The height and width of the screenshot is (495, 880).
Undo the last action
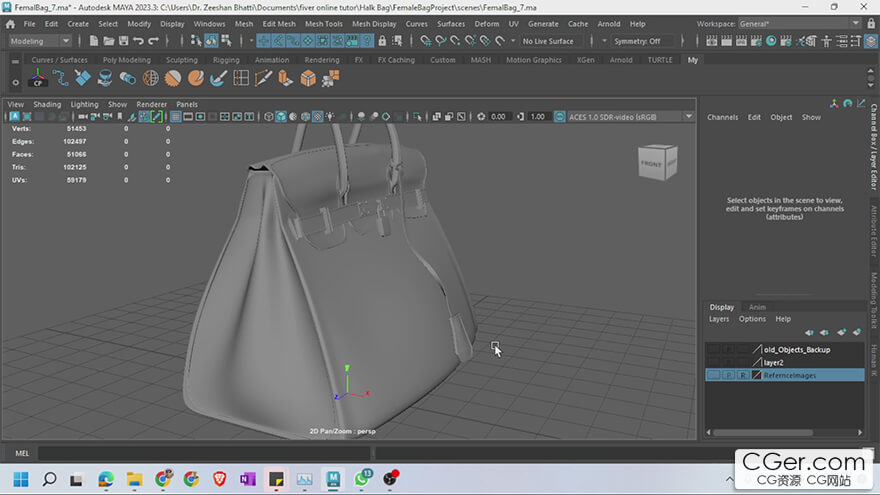139,41
